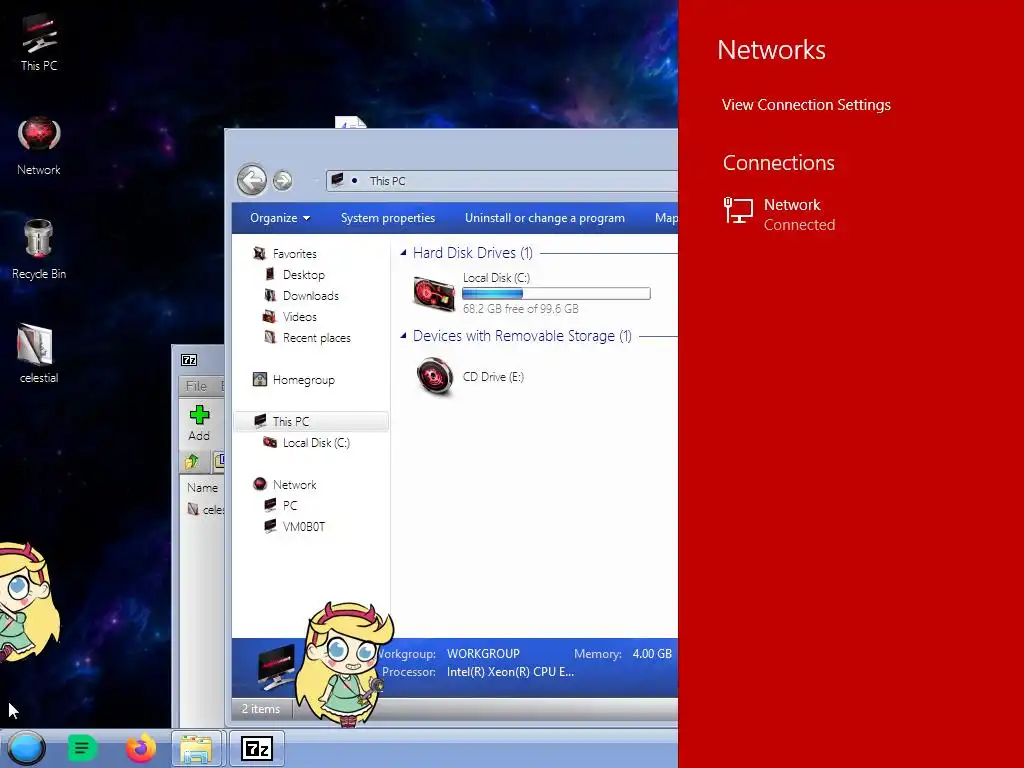Select the PC computer under Network
This screenshot has width=1024, height=768.
pos(281,505)
